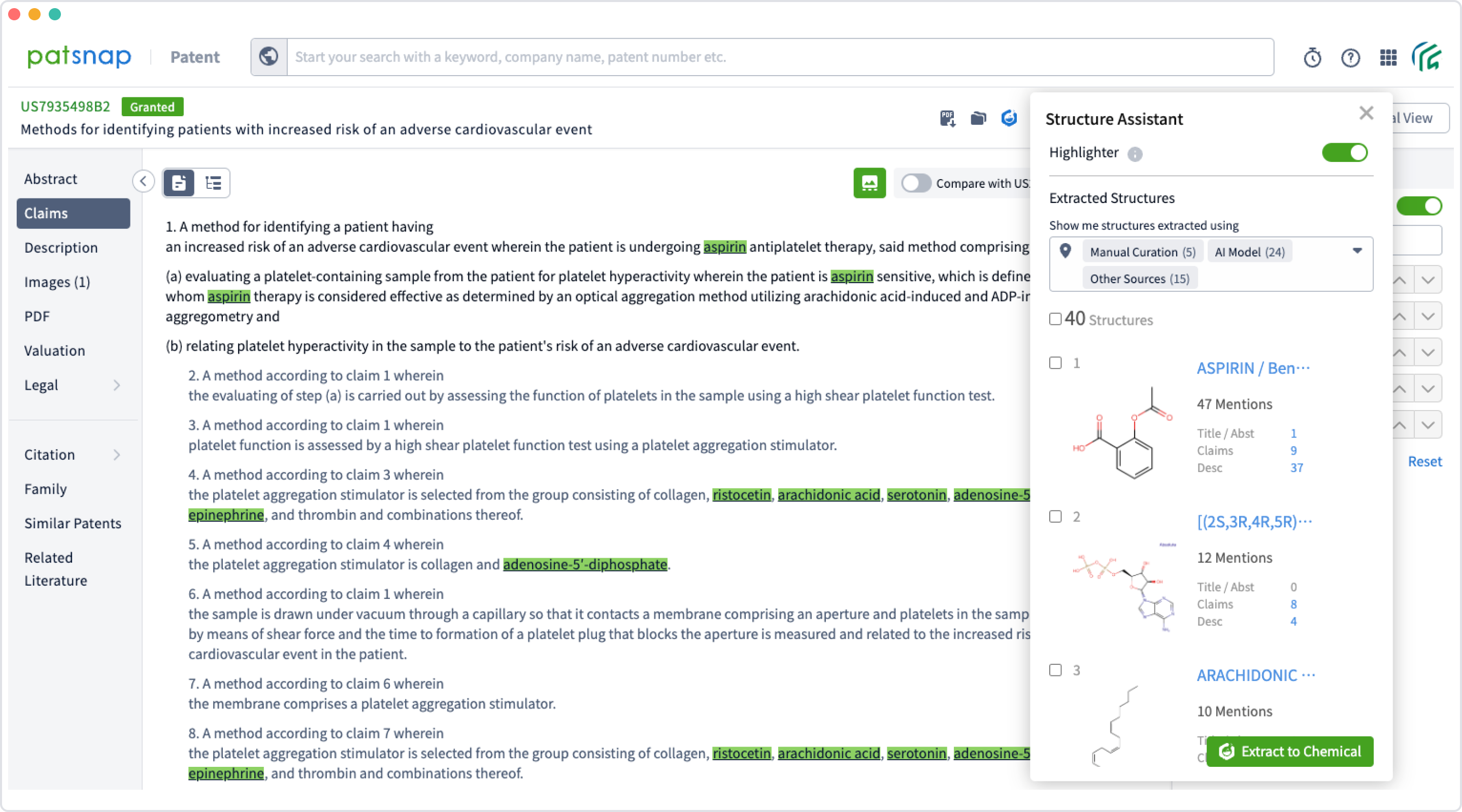
Task: Click the PDF download icon
Action: point(947,118)
